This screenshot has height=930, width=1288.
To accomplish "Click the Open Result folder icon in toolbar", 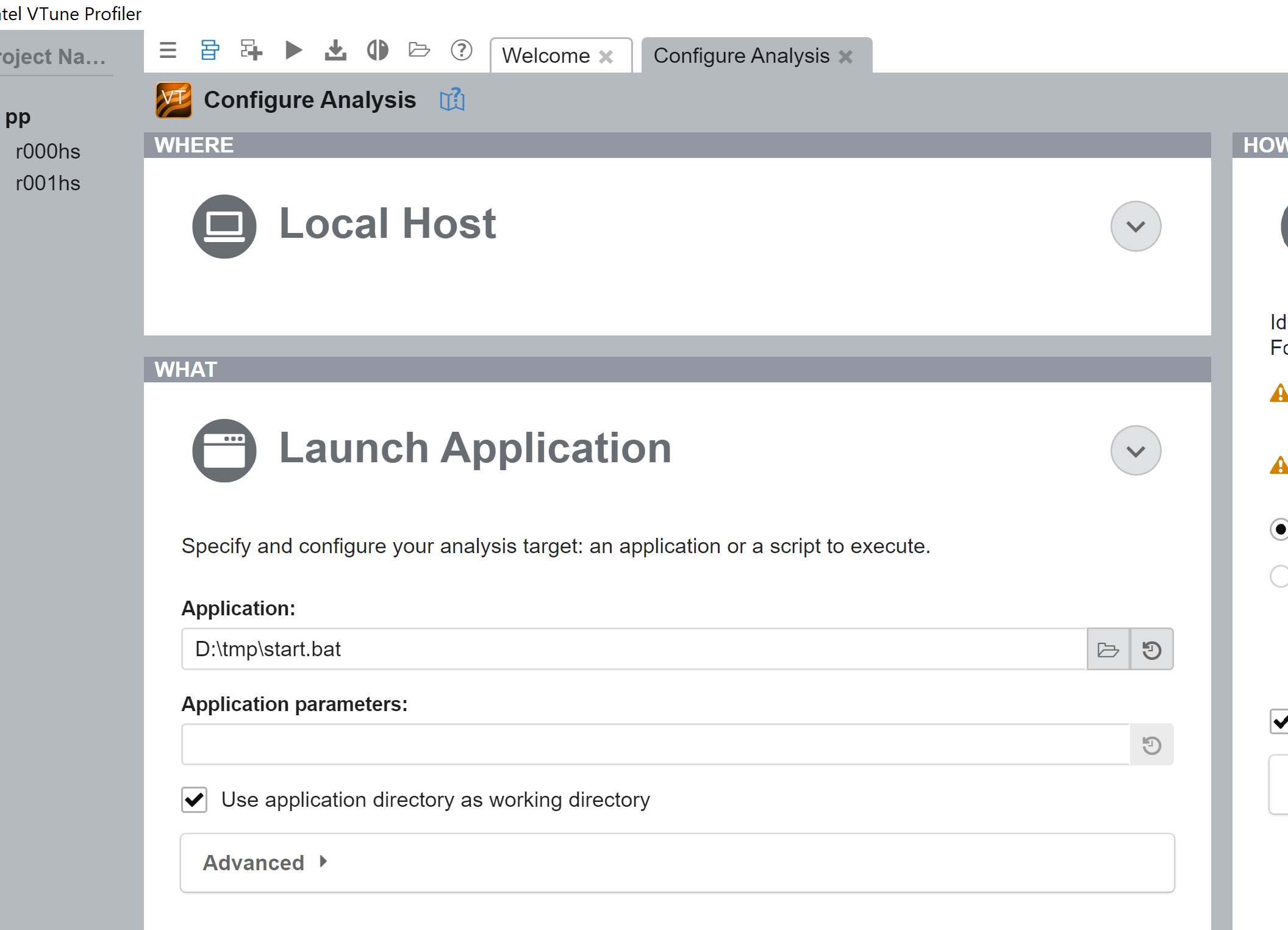I will coord(419,50).
